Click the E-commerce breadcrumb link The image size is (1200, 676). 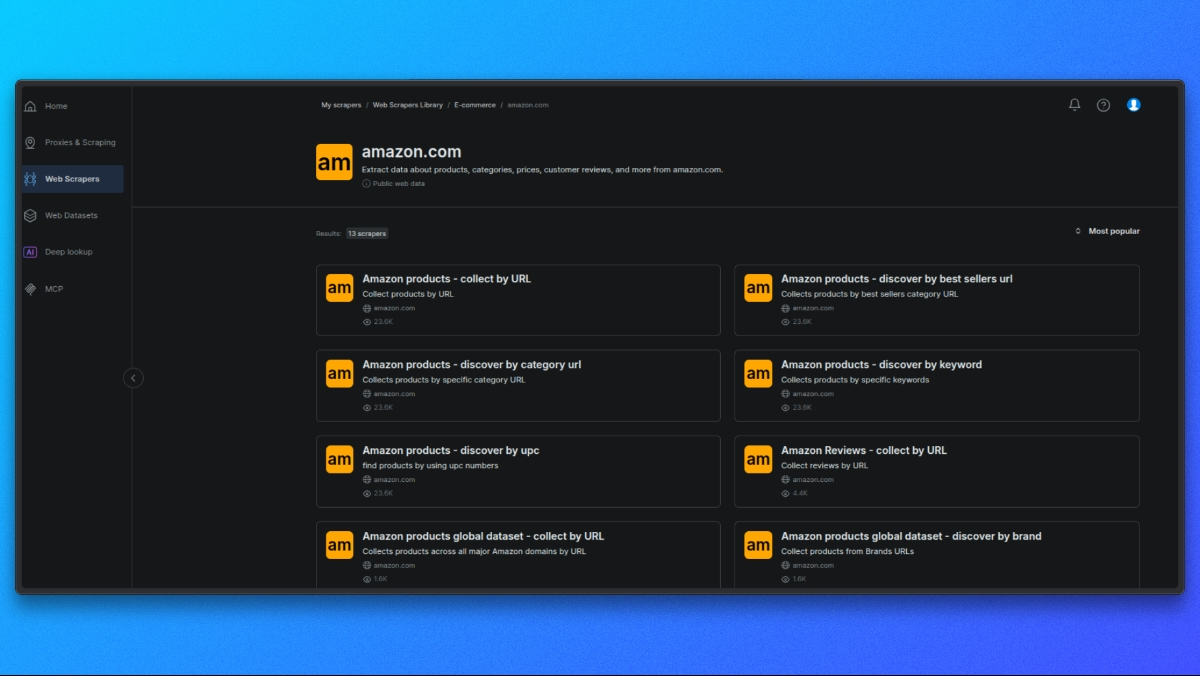474,105
